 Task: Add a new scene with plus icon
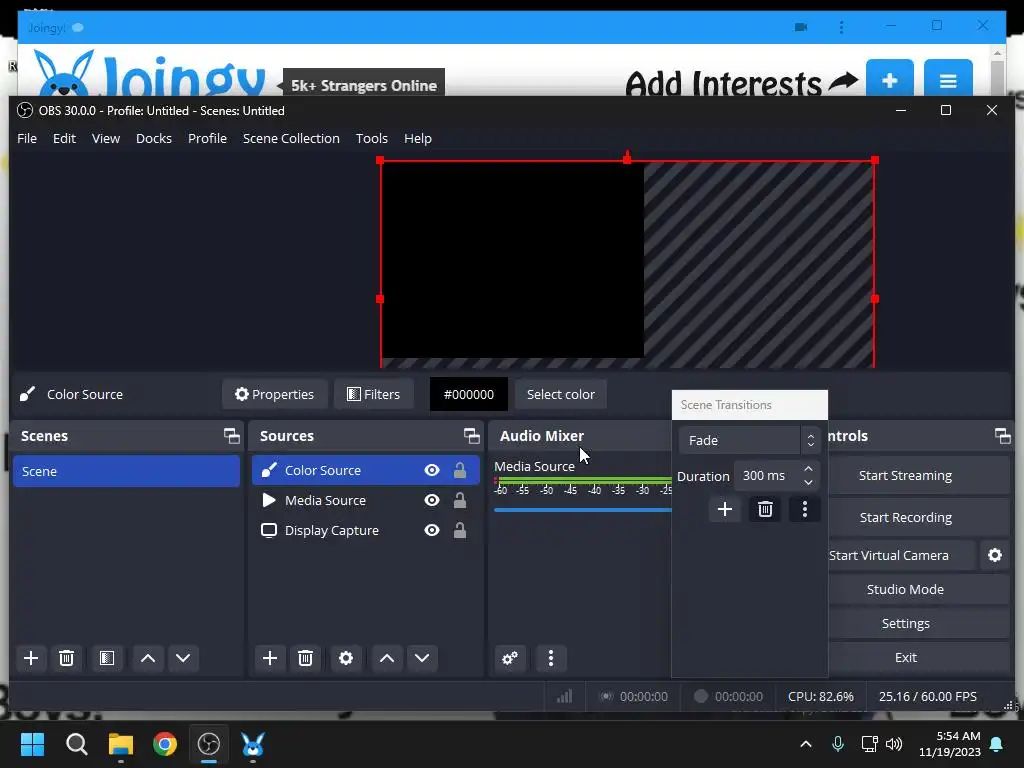31,658
